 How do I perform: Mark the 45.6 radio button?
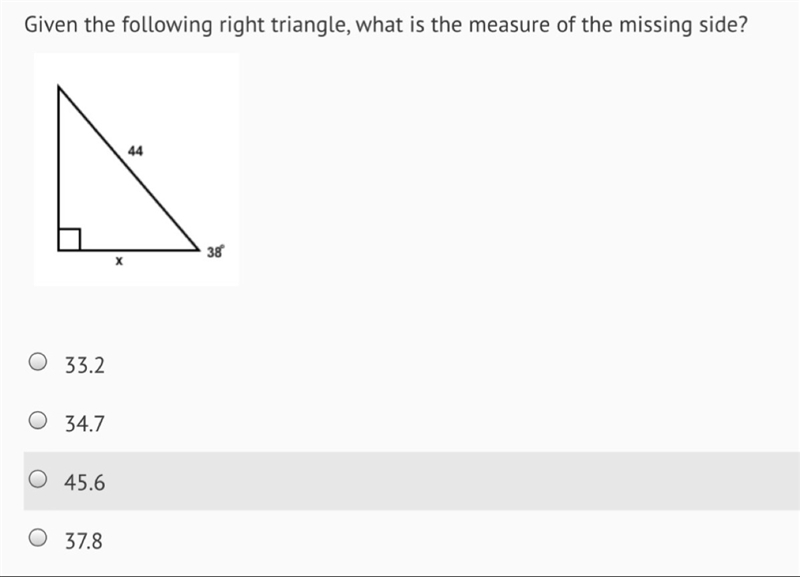point(38,479)
